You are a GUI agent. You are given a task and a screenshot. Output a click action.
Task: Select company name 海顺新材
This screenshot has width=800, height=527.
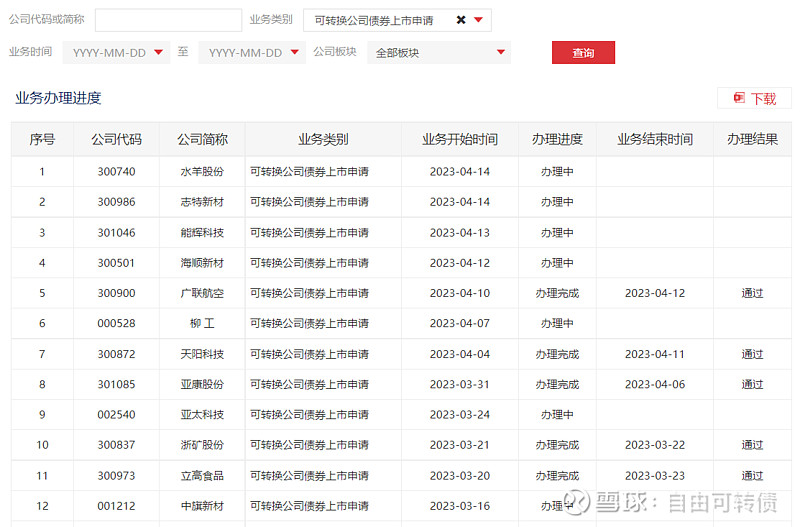202,263
